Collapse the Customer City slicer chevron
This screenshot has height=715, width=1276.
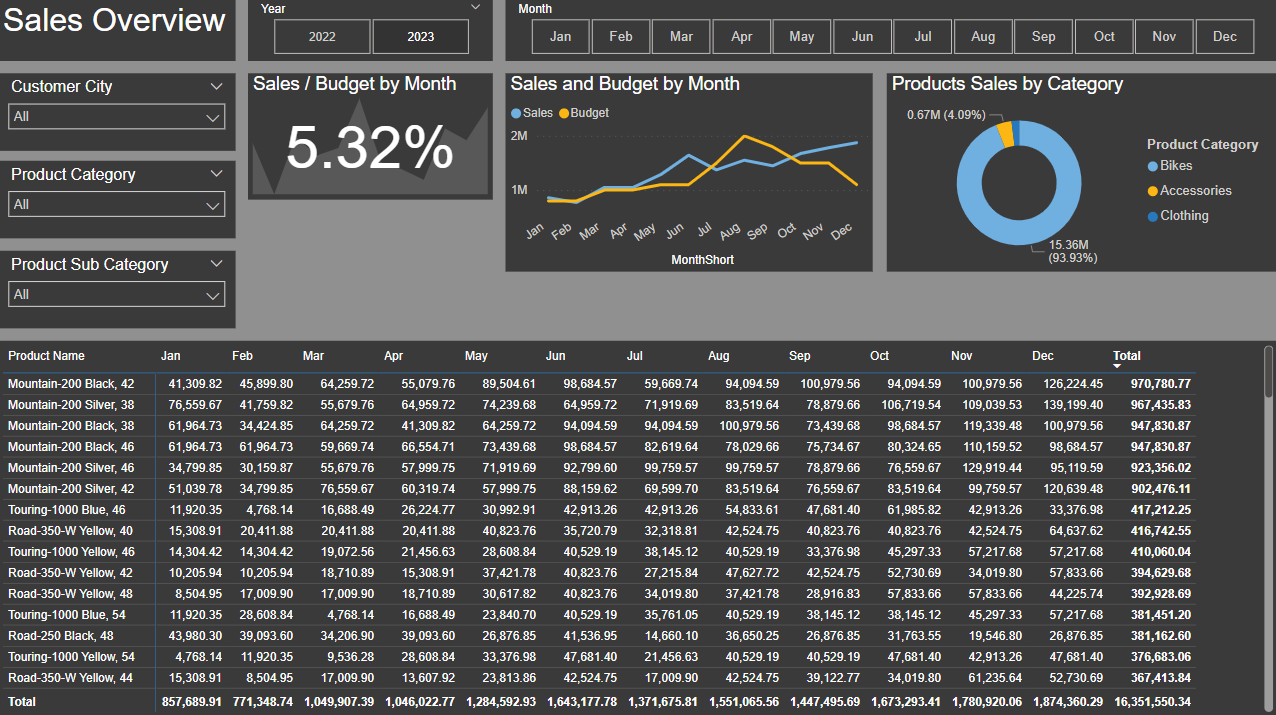[x=216, y=87]
